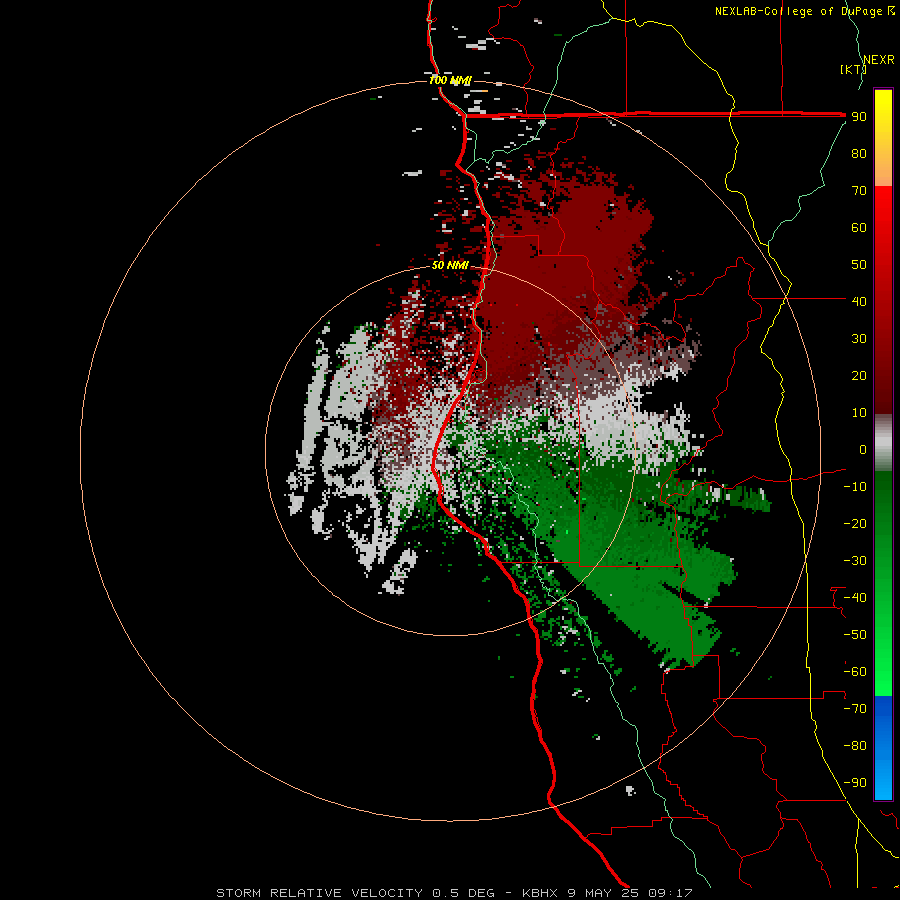Click the NEXLAB-College of DuPage title text
Viewport: 900px width, 900px height.
pyautogui.click(x=798, y=11)
